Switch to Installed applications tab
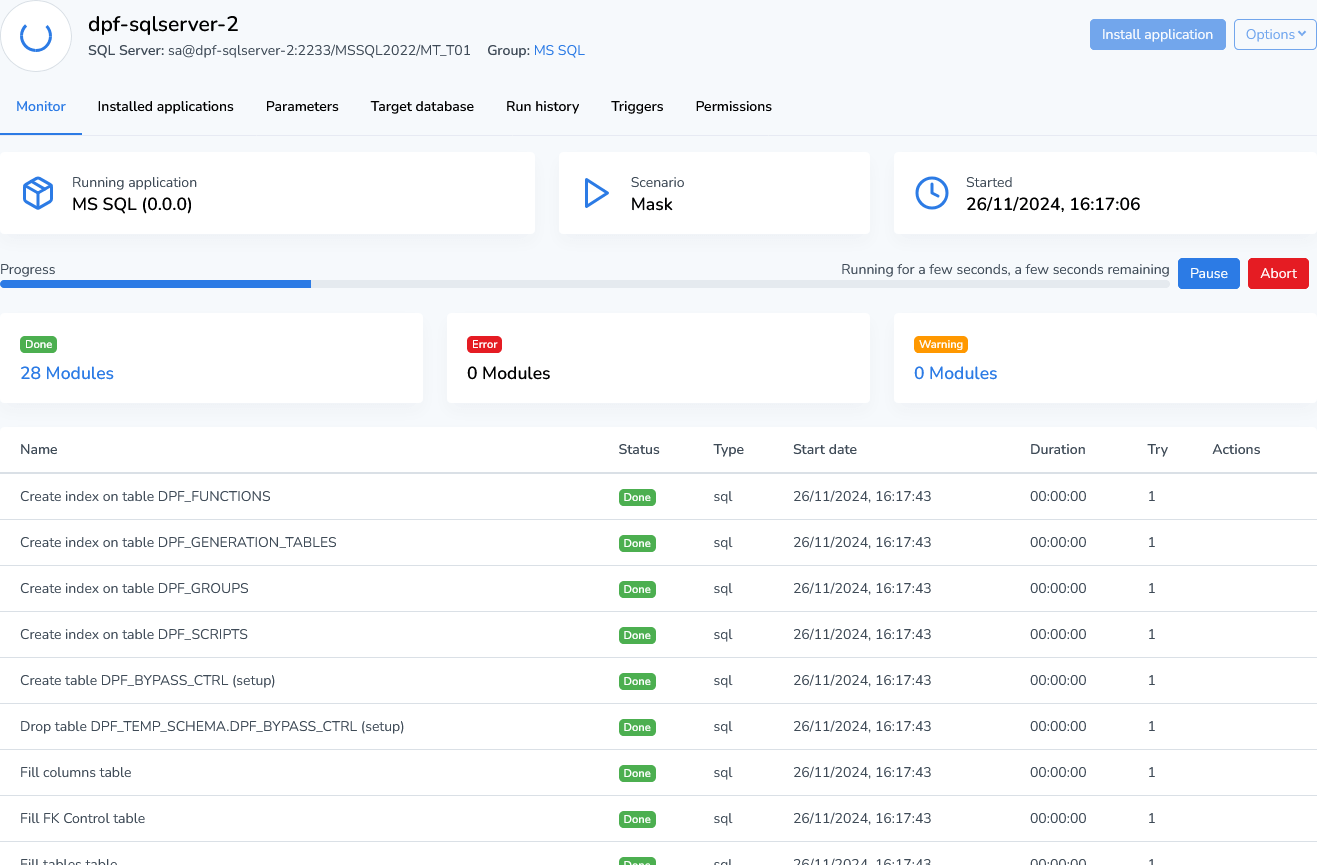Image resolution: width=1317 pixels, height=865 pixels. pyautogui.click(x=165, y=106)
